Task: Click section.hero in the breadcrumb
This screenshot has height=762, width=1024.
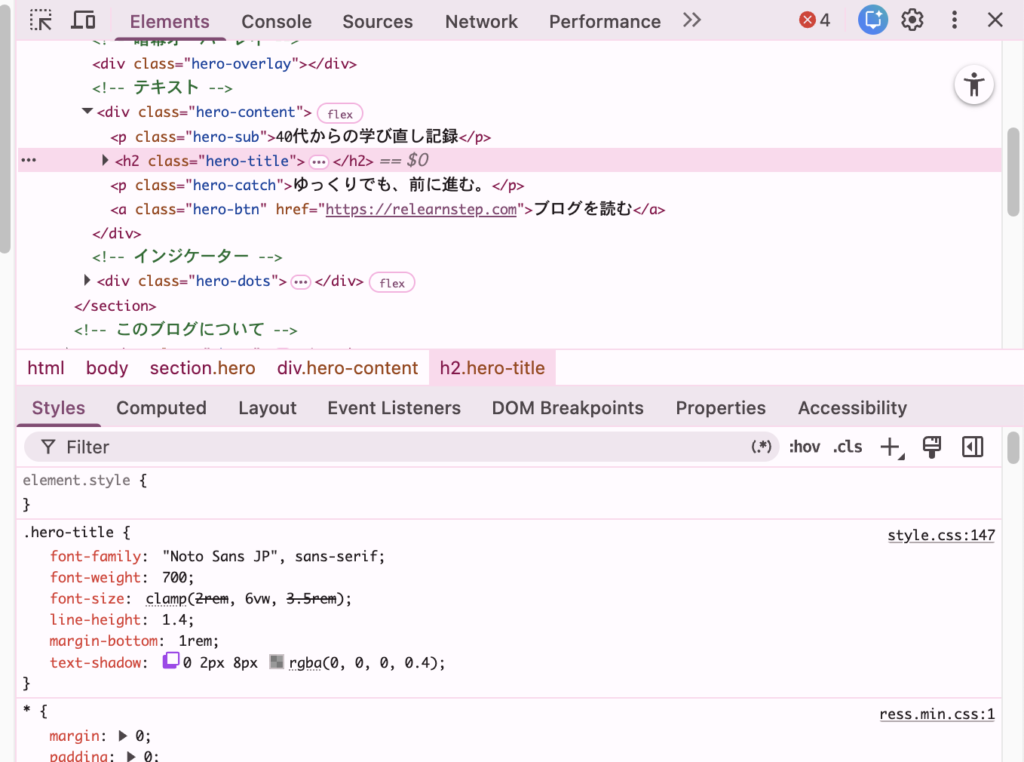Action: tap(202, 368)
